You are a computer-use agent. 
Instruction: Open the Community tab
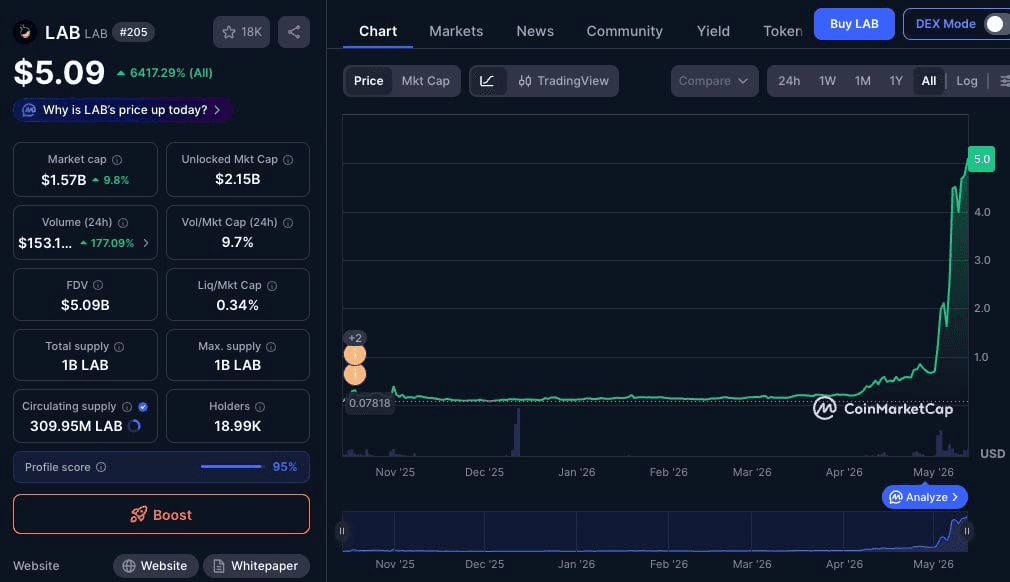pos(624,31)
